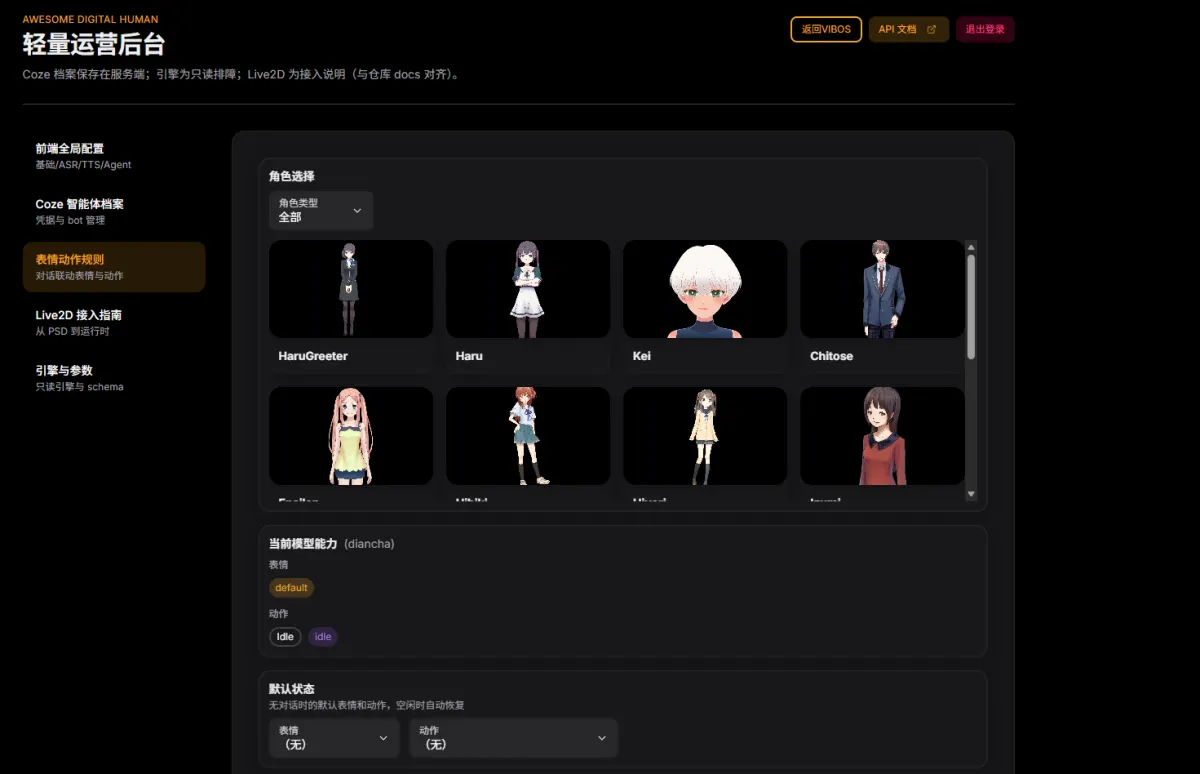Screen dimensions: 1200x774
Task: Click the AWESOME DIGITAL HUMAN label
Action: (x=90, y=19)
